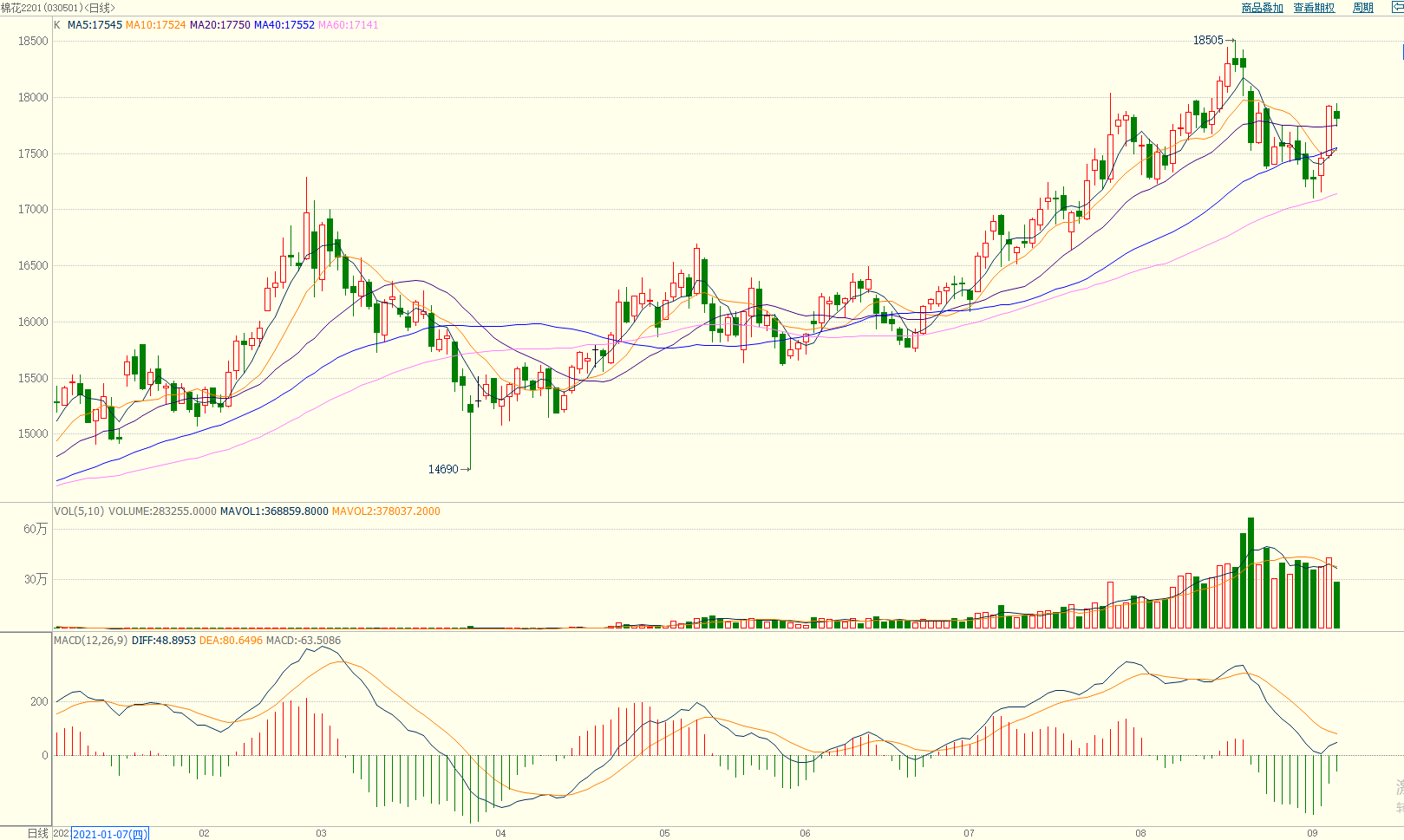
Task: Click the 05 month marker on time axis
Action: pyautogui.click(x=664, y=833)
